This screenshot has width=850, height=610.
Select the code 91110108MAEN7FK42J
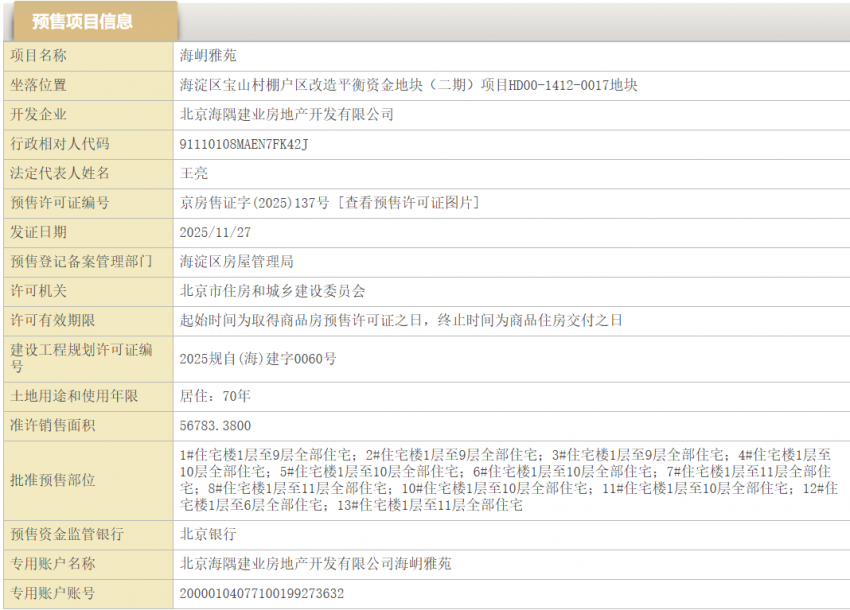pyautogui.click(x=244, y=144)
